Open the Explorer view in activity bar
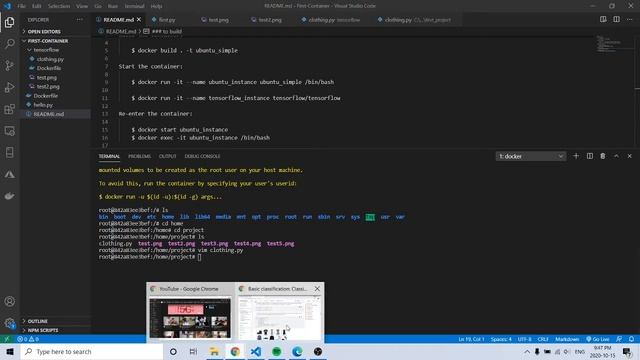The height and width of the screenshot is (360, 640). point(9,22)
